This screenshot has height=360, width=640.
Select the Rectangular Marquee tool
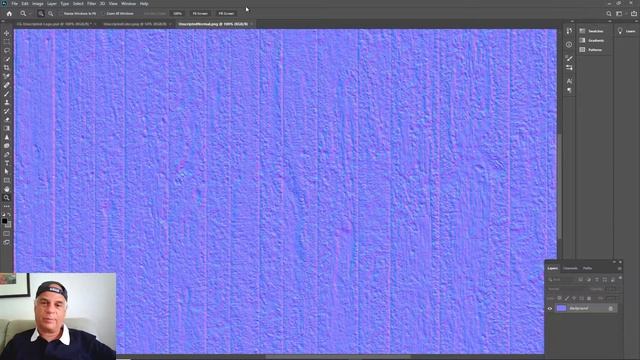coord(7,42)
